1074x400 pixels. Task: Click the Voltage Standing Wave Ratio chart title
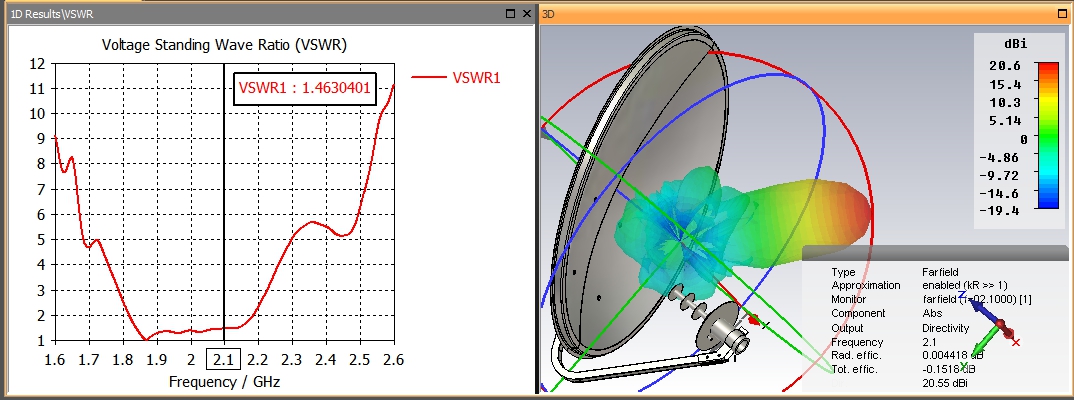[224, 45]
